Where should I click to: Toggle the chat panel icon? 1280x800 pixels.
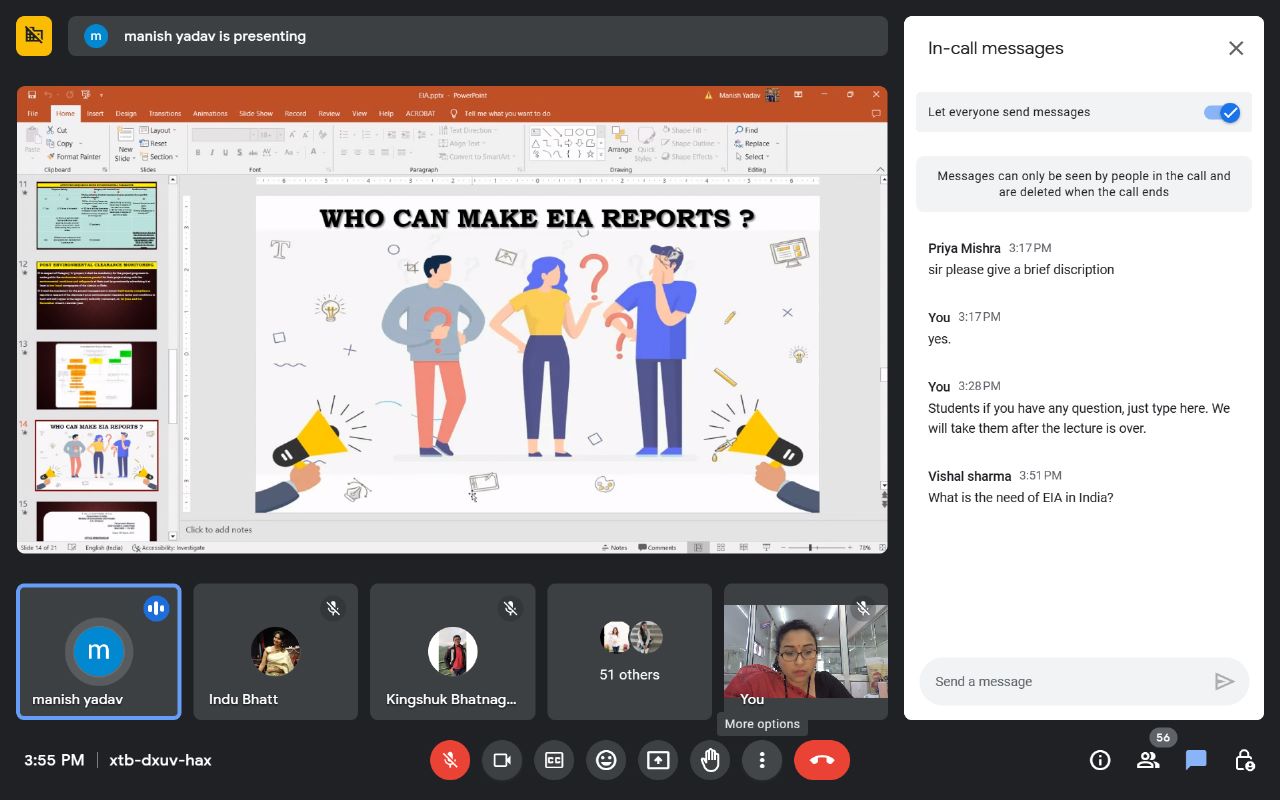point(1196,760)
